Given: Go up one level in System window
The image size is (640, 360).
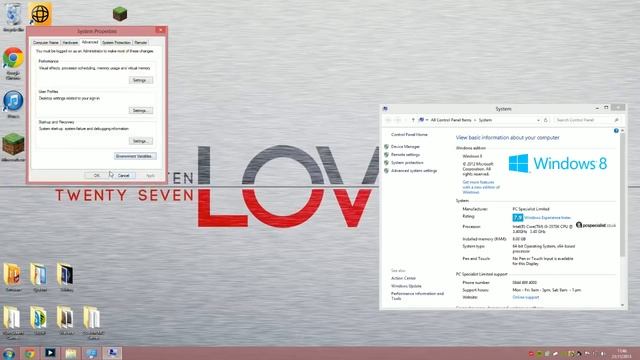Looking at the screenshot, I should 413,120.
